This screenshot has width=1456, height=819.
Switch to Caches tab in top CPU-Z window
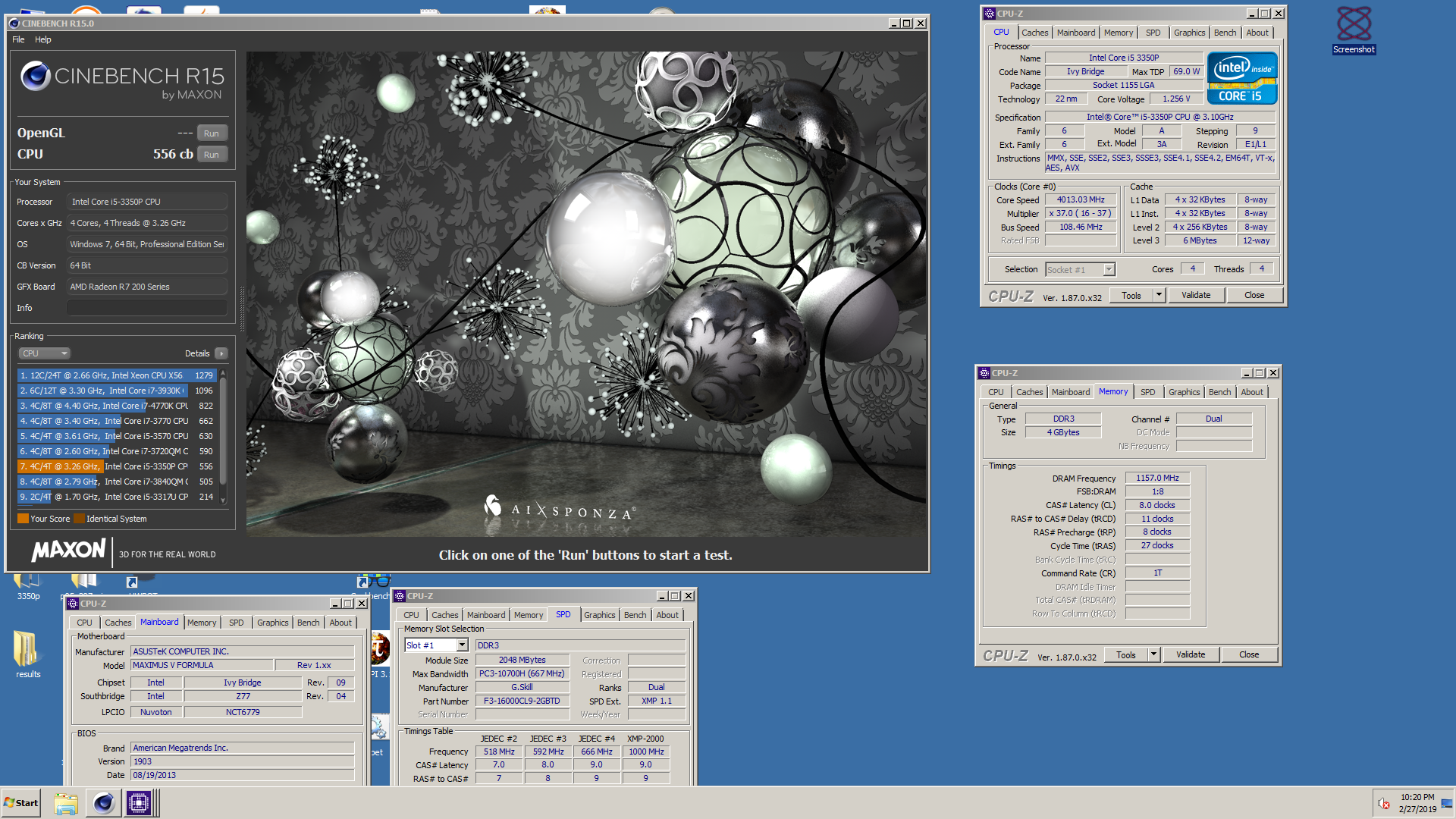[x=1034, y=33]
